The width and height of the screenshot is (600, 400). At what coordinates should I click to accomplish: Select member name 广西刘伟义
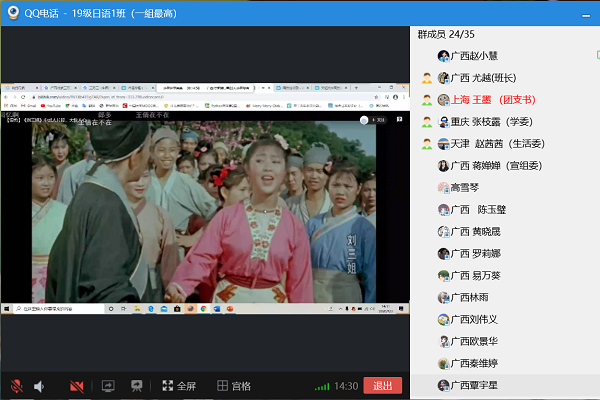[x=474, y=320]
